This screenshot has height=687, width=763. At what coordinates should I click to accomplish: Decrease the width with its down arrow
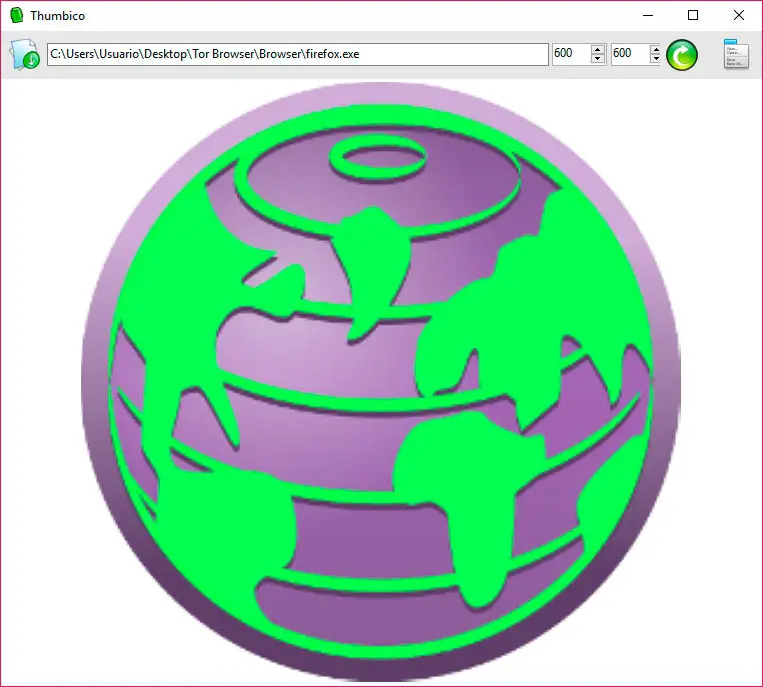(598, 58)
